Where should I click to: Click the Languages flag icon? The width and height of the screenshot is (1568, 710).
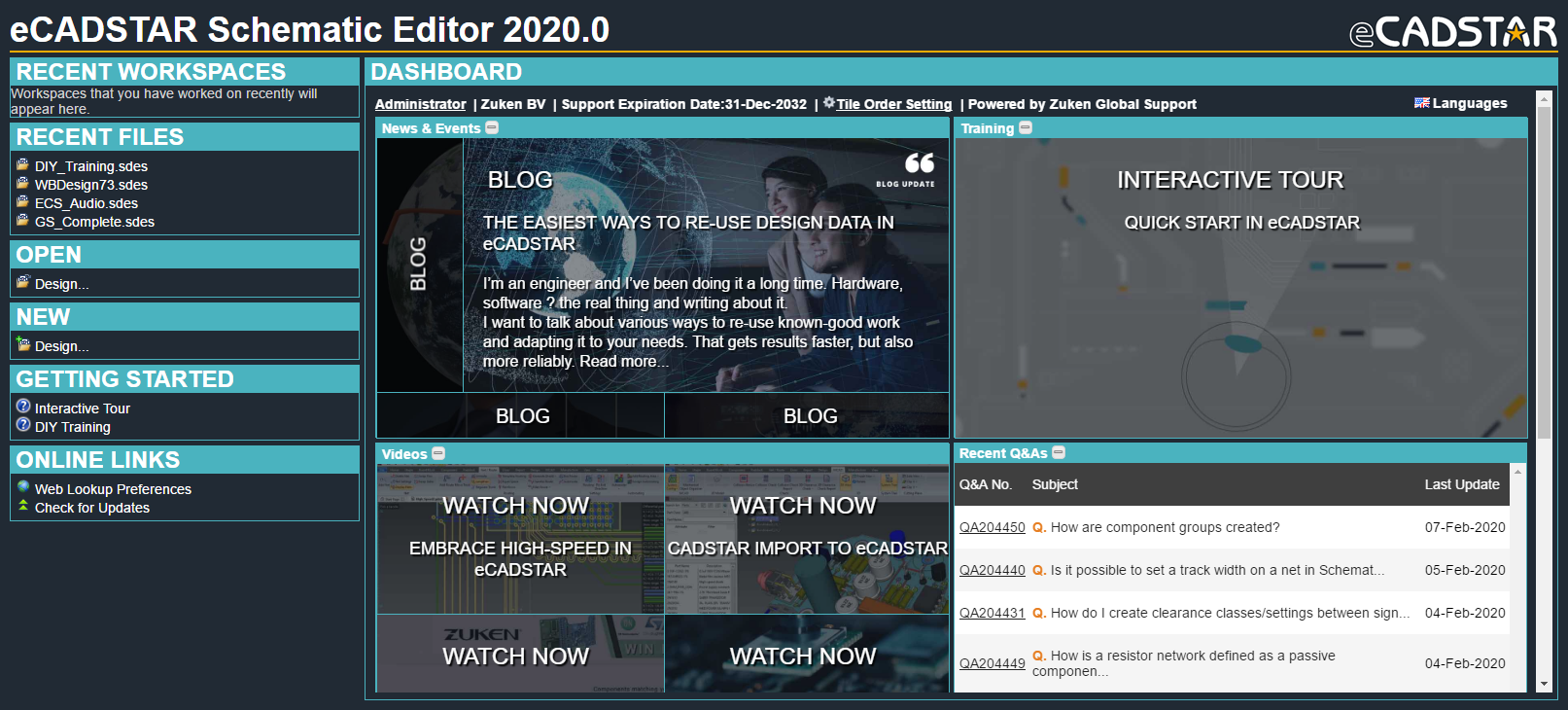coord(1421,103)
